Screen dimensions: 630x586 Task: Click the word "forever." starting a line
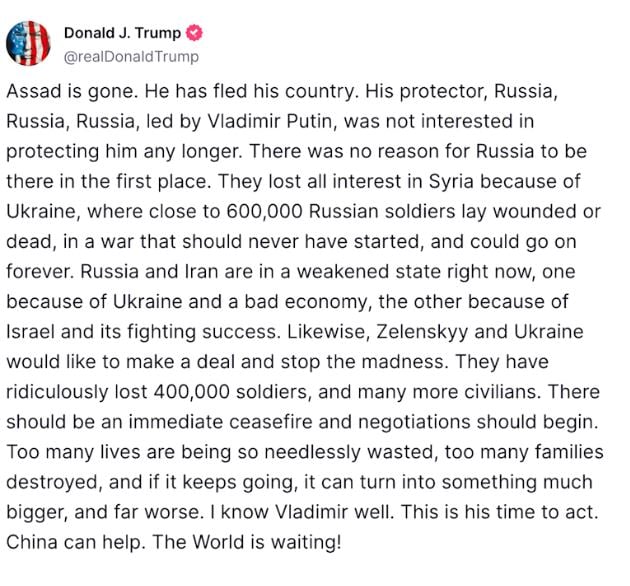coord(40,272)
